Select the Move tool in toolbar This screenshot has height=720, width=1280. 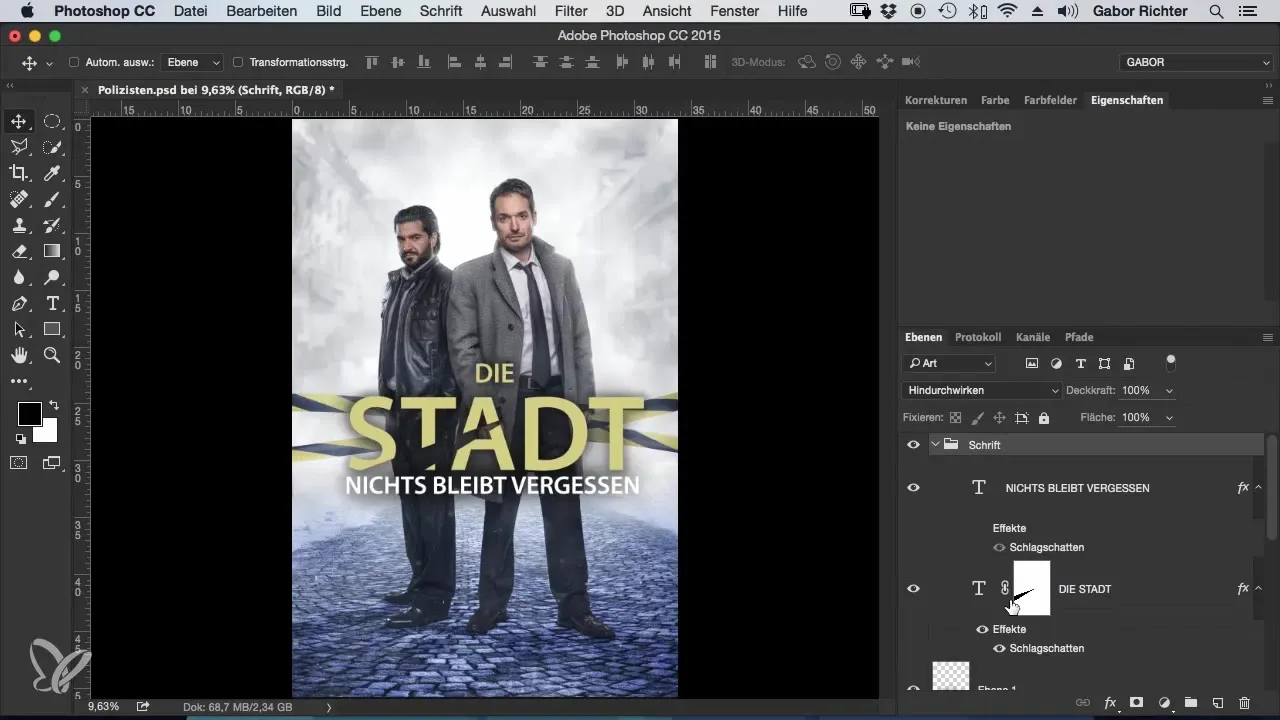pos(19,121)
